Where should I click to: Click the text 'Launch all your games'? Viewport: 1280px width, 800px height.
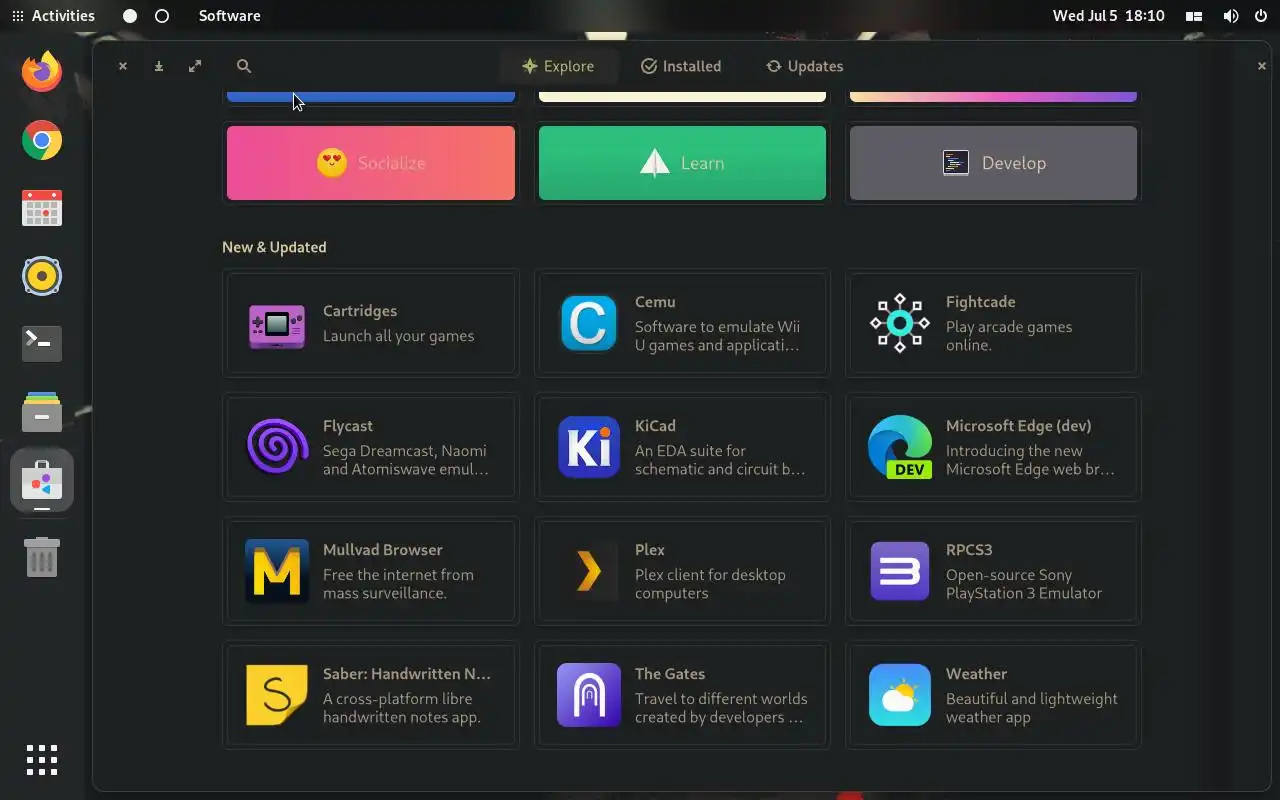[398, 336]
